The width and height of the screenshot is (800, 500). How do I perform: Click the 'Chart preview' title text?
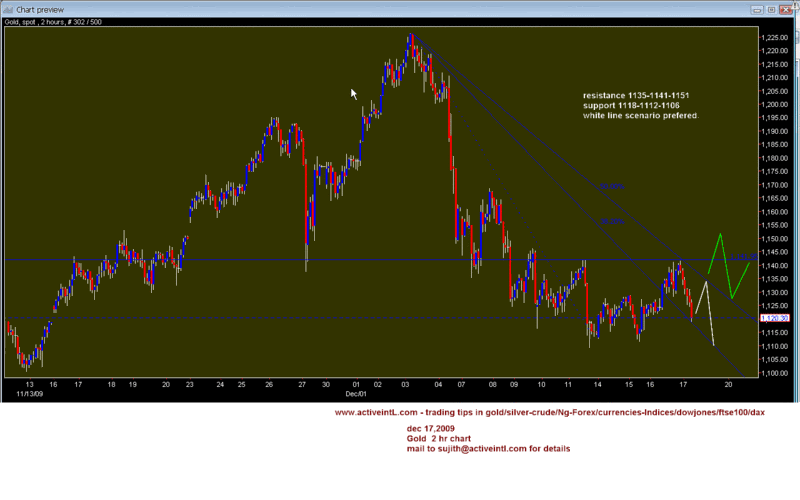coord(40,10)
